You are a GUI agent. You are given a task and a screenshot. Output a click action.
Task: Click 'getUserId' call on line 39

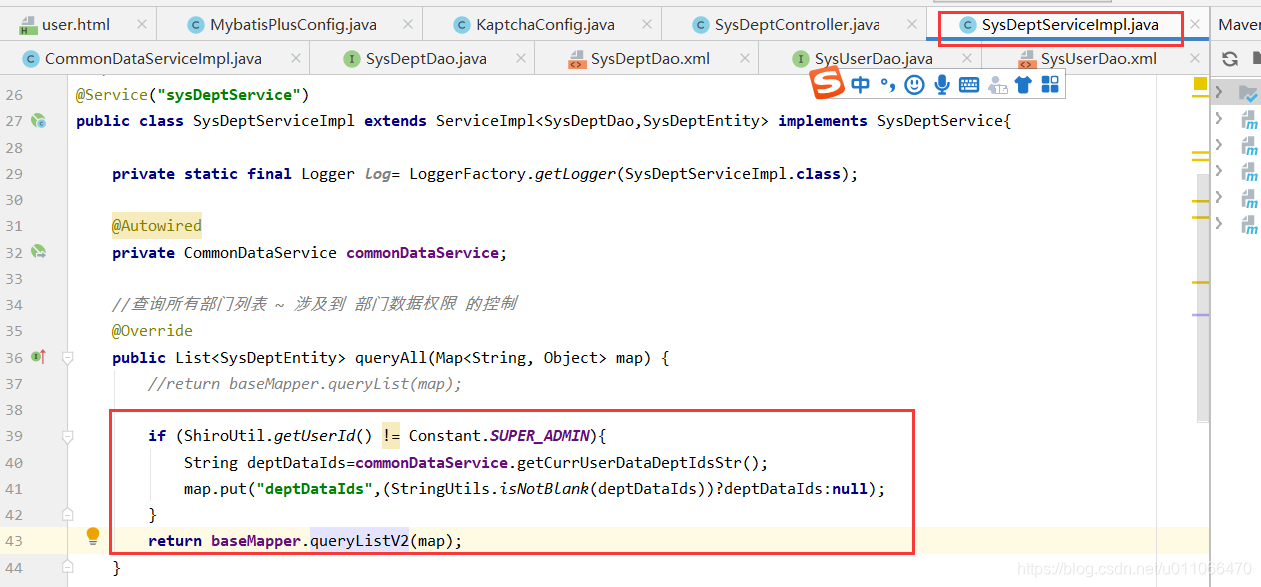coord(314,436)
